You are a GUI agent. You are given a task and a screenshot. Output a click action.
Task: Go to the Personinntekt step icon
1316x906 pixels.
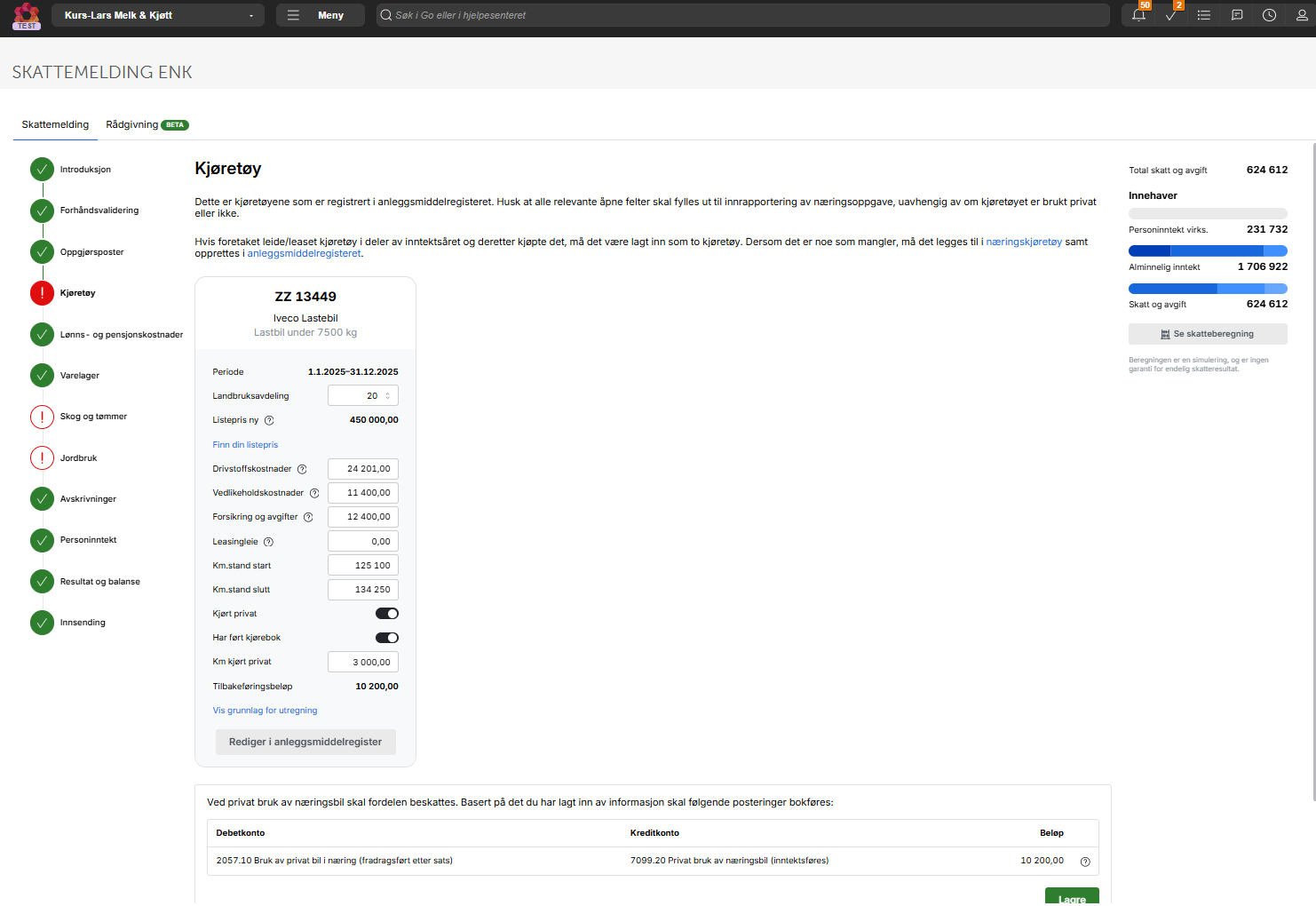(x=42, y=540)
